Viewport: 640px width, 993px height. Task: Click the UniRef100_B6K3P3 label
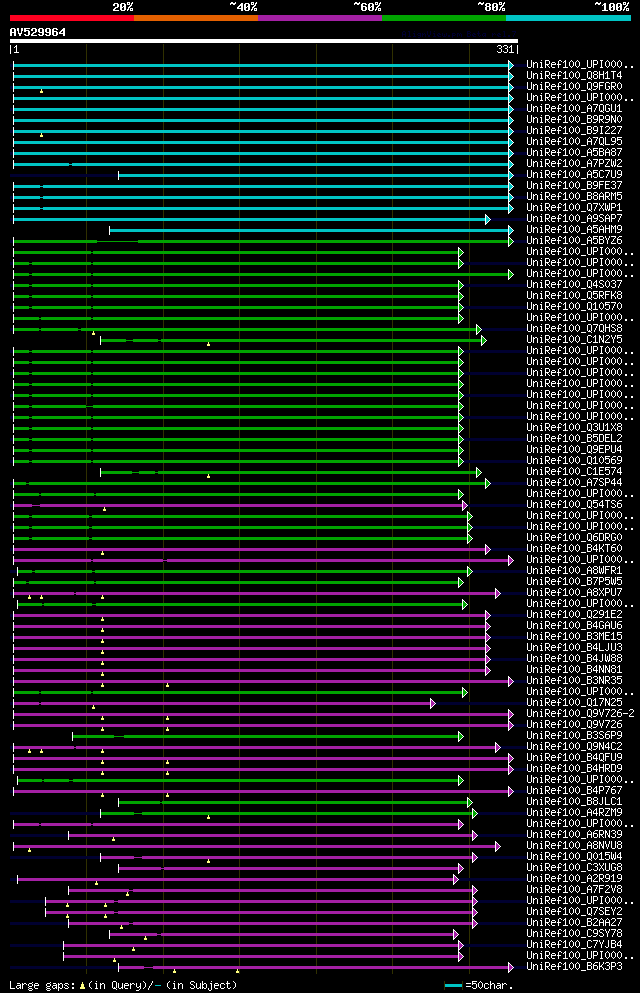tap(574, 966)
